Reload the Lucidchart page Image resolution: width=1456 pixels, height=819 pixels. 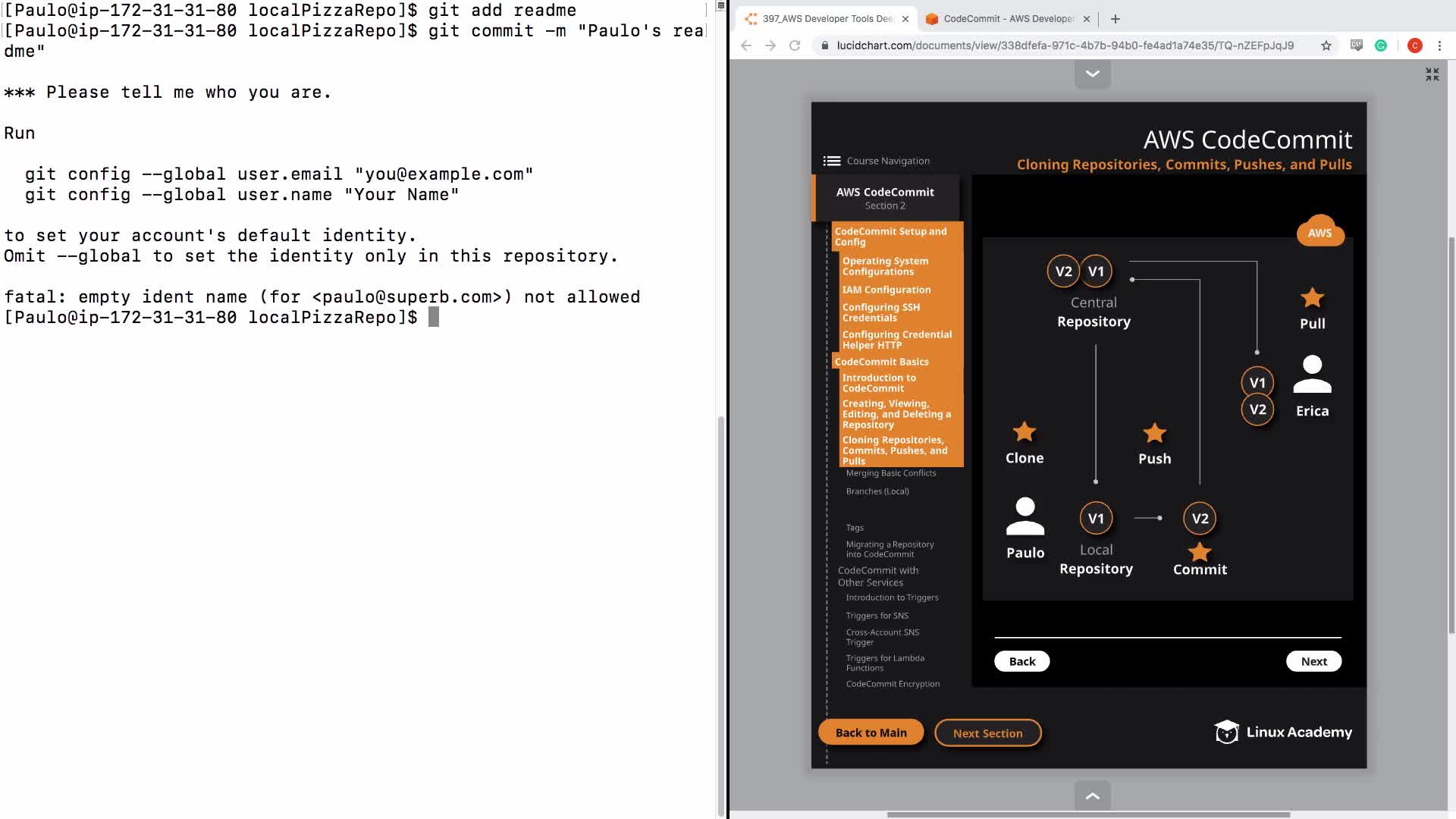(x=795, y=45)
